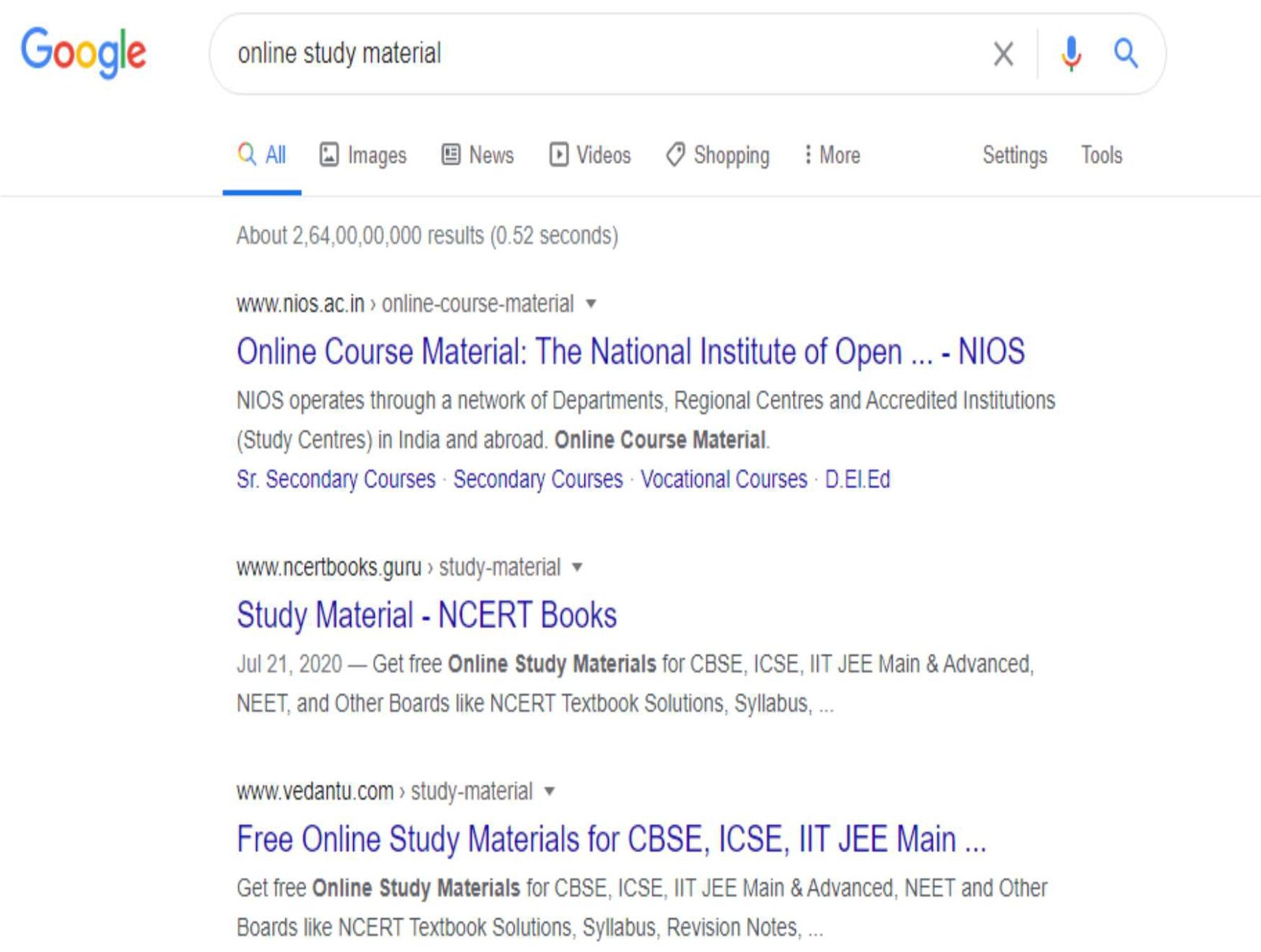Switch to the Shopping tab
1261x952 pixels.
[x=718, y=155]
